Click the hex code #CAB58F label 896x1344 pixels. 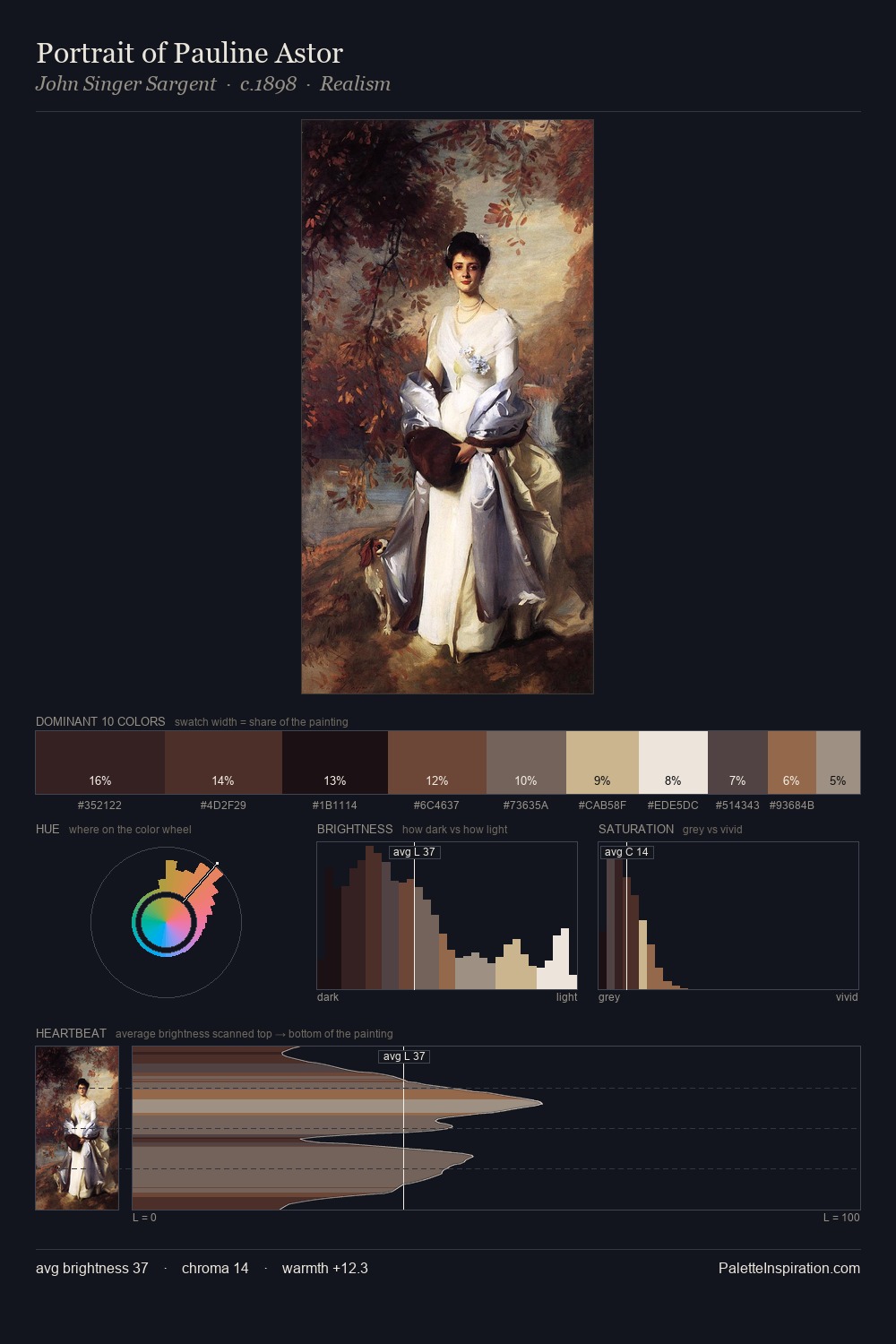(602, 806)
